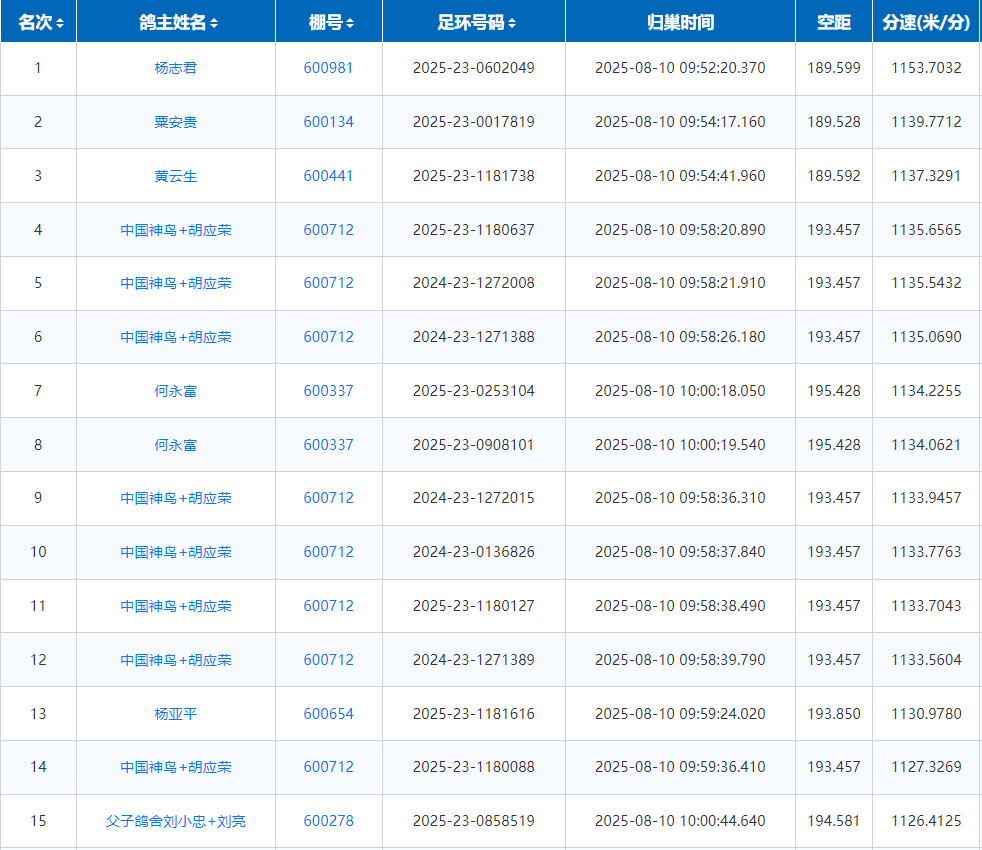Click loft number 600981

click(x=328, y=68)
